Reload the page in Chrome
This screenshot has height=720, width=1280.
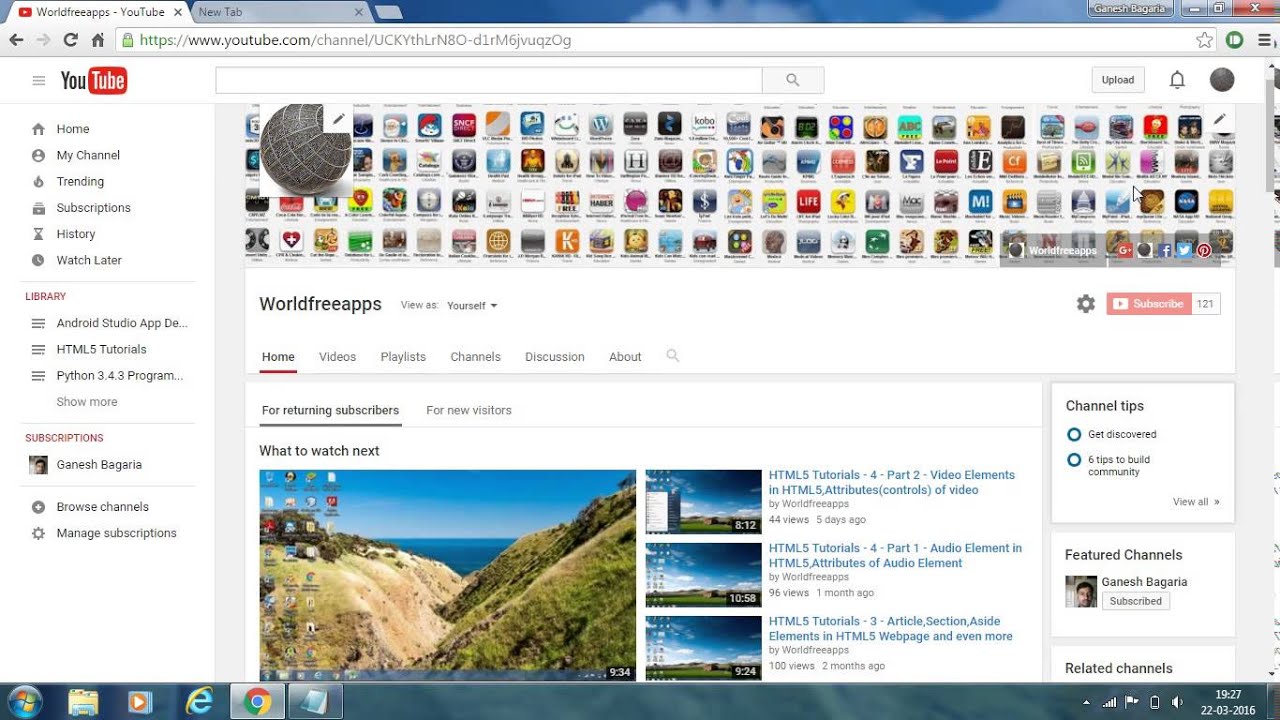coord(70,40)
